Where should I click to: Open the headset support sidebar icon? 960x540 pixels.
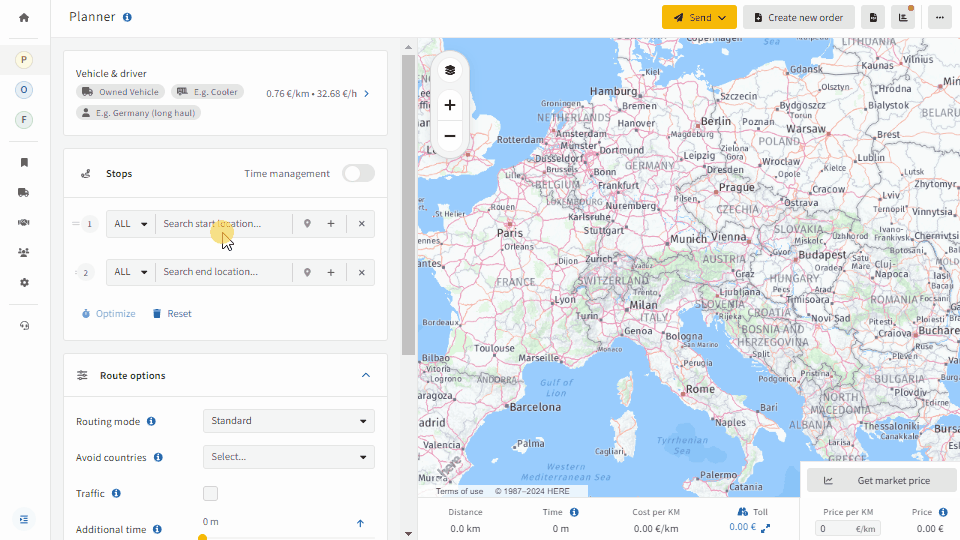pos(24,325)
